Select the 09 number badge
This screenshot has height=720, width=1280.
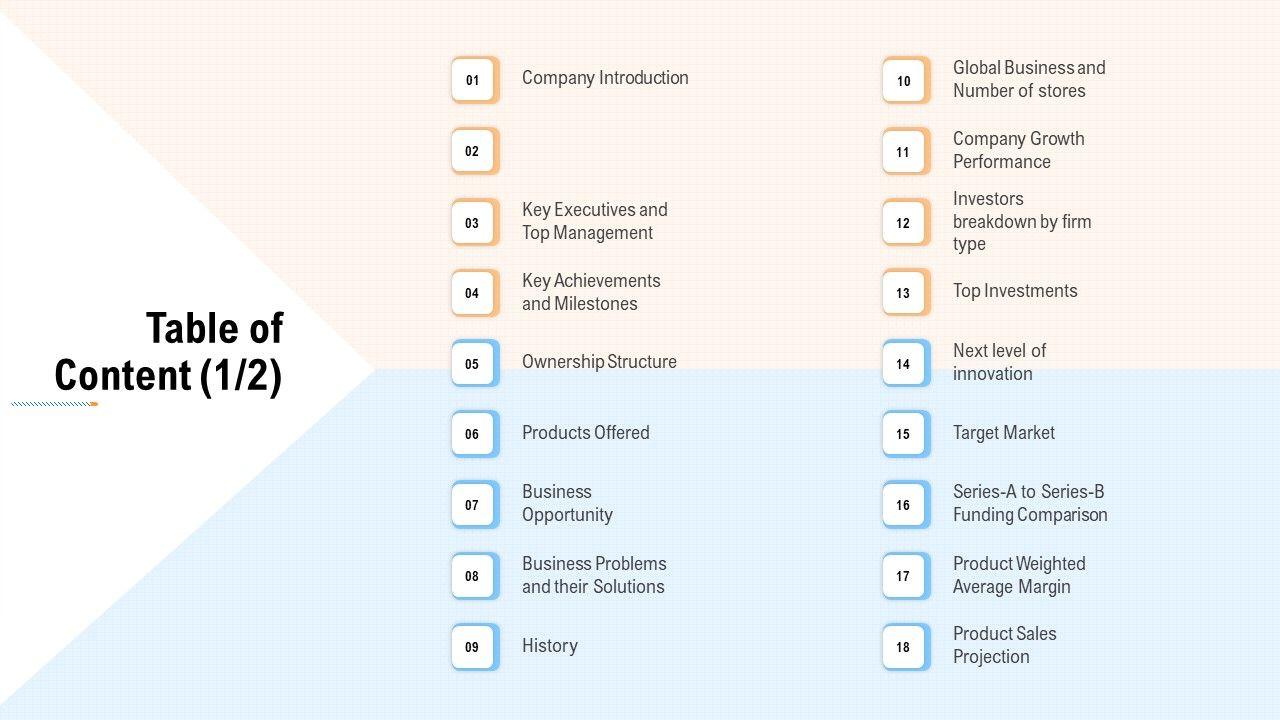coord(473,647)
